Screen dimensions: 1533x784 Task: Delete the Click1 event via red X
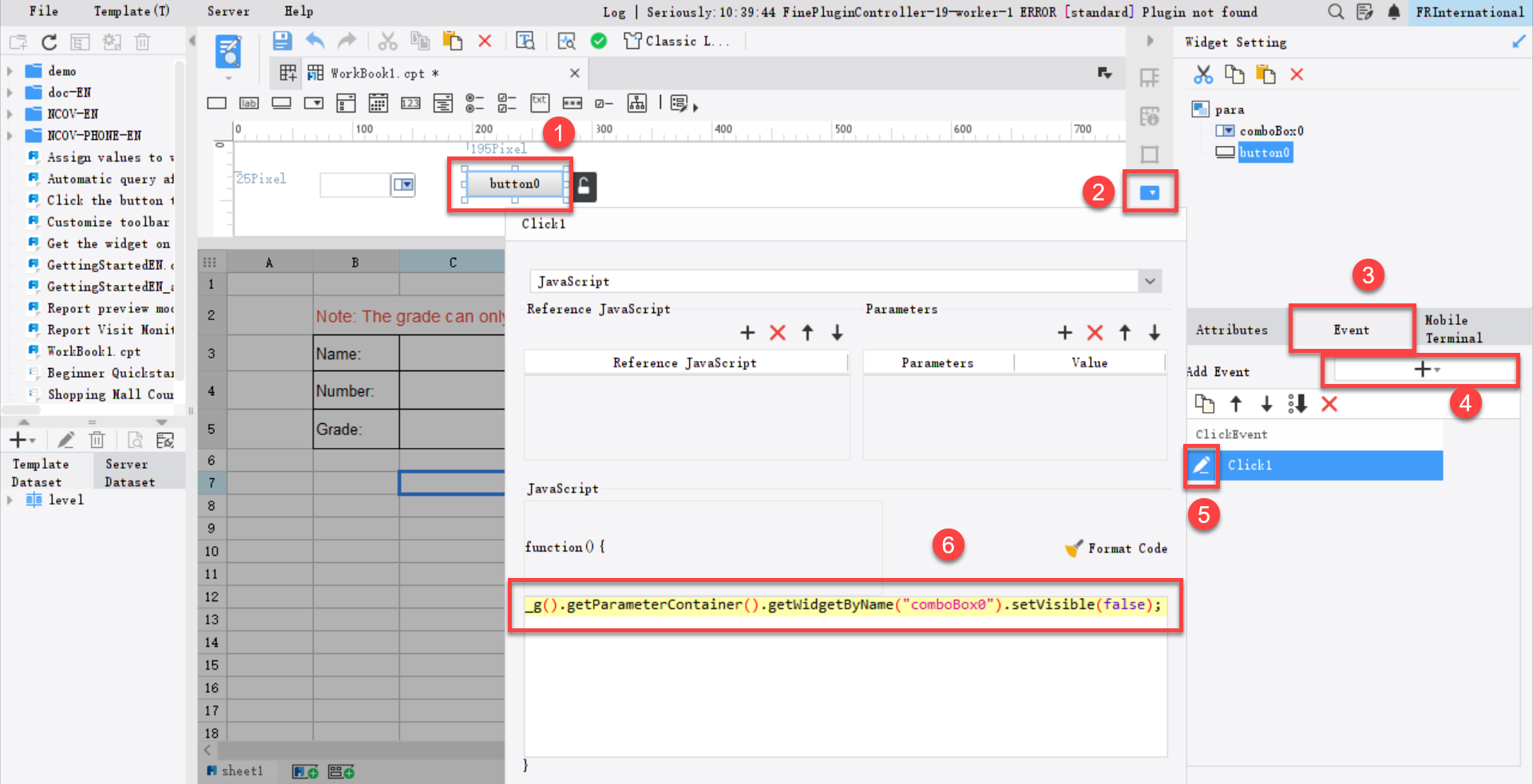1330,404
